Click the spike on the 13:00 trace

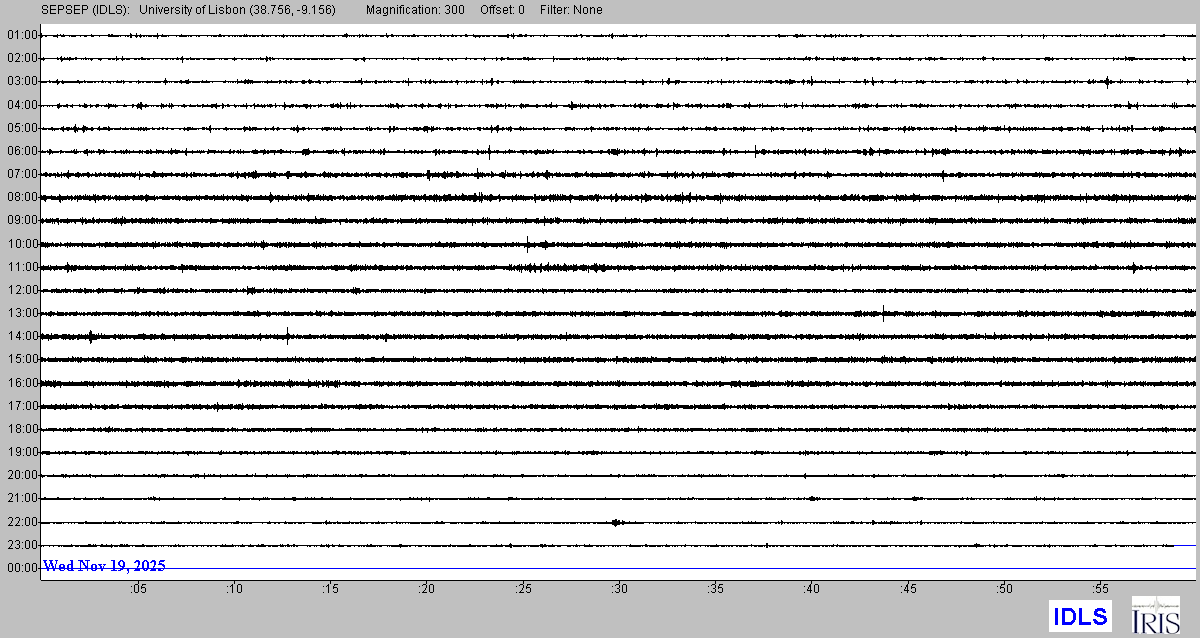(884, 313)
